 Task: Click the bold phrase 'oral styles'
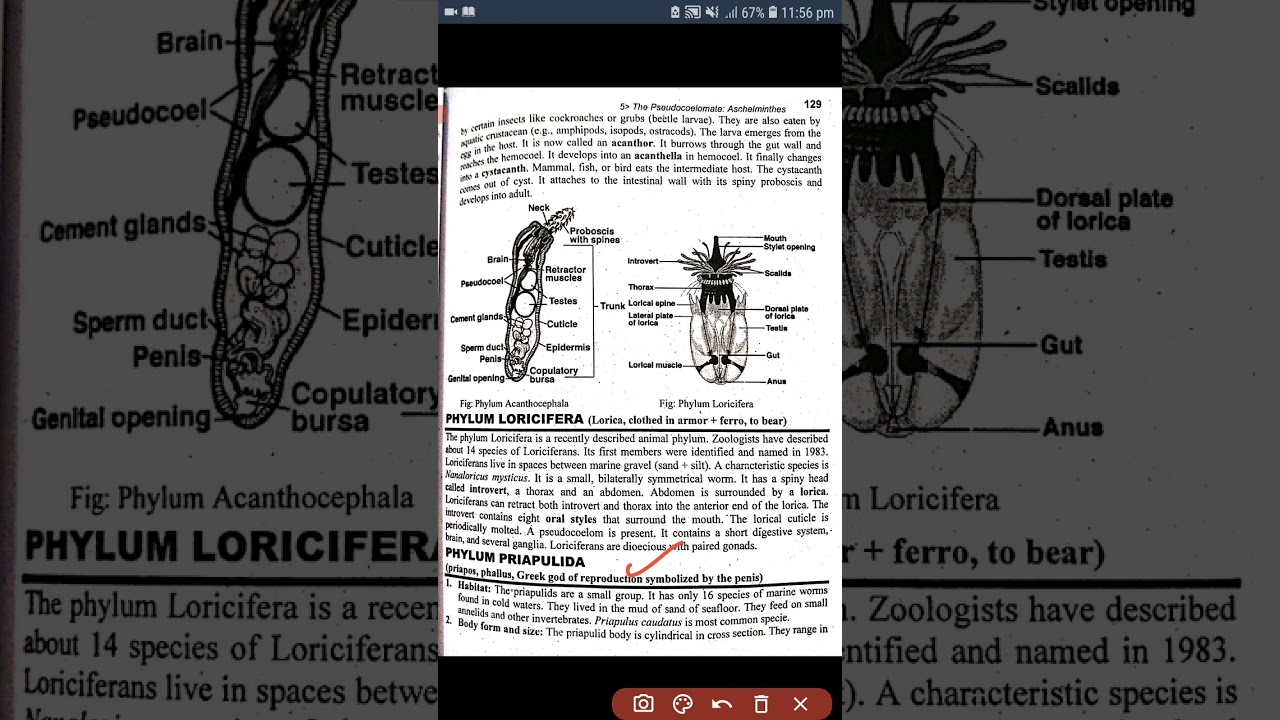[x=570, y=519]
